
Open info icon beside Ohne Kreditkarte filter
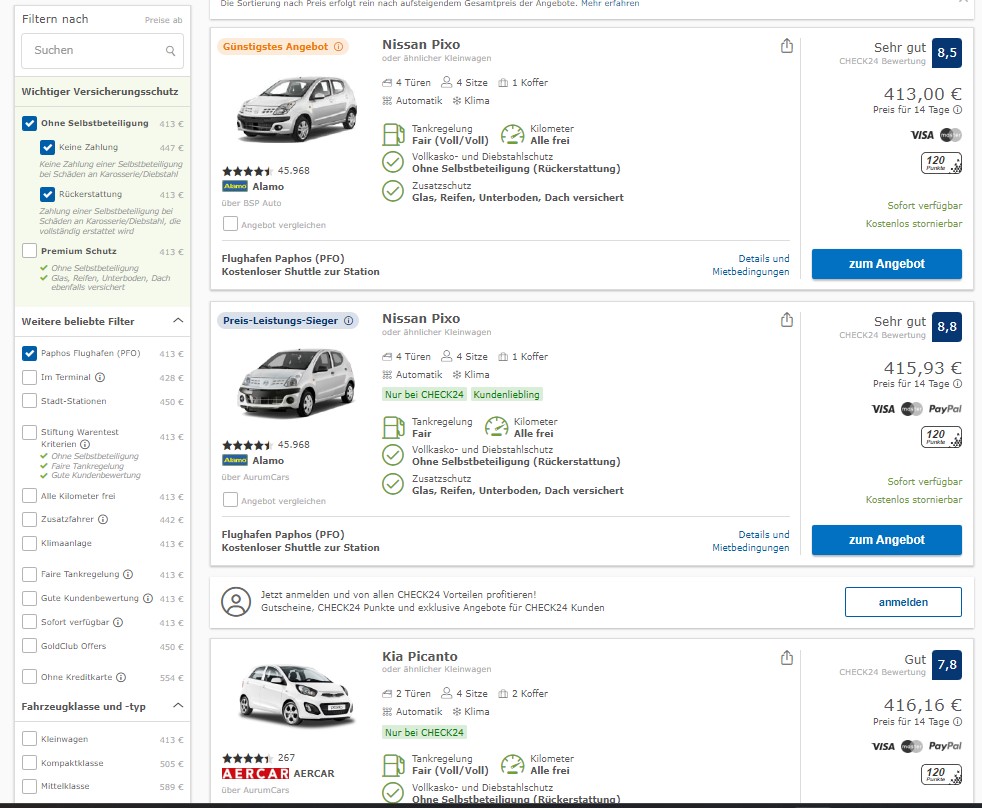[x=121, y=677]
